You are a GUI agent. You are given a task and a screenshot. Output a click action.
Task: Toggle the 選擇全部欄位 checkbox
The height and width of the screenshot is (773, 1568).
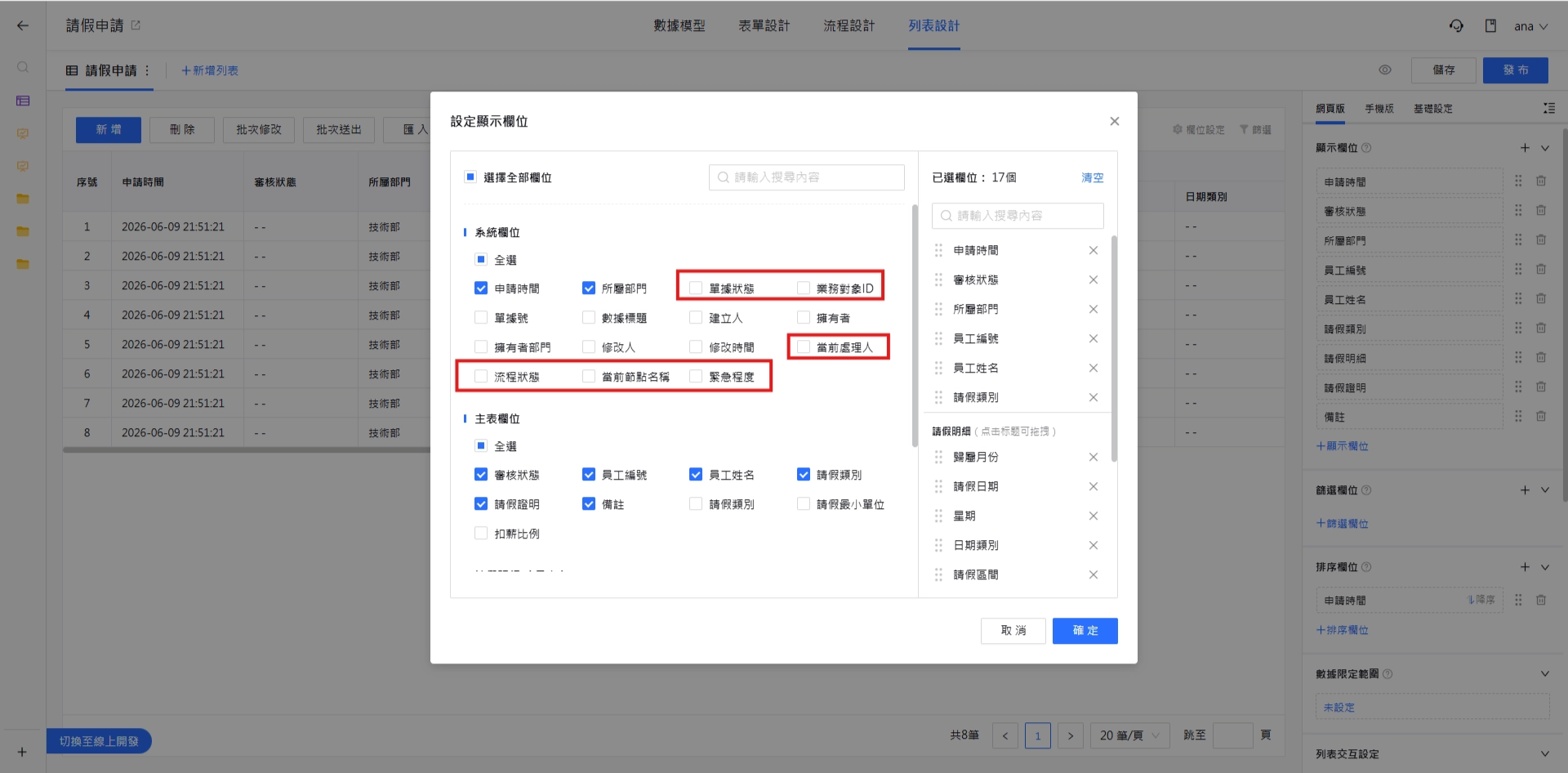point(470,177)
